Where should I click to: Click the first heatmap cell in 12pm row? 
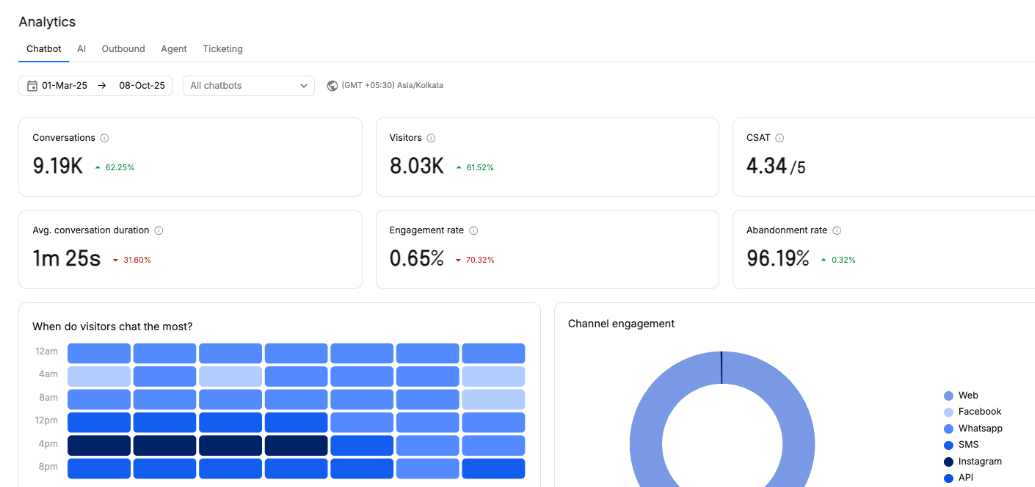(99, 422)
